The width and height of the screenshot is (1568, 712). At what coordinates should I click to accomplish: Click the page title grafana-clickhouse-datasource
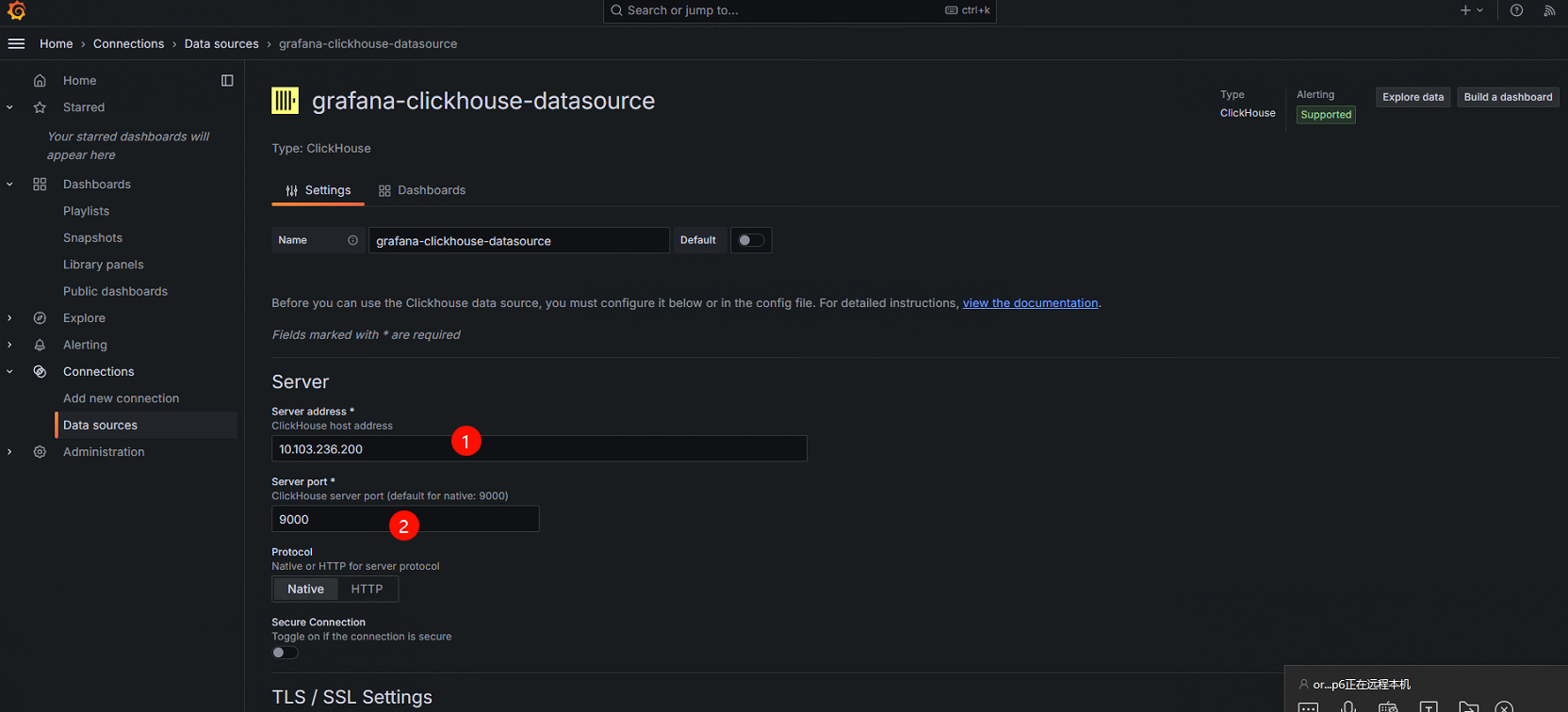point(483,101)
